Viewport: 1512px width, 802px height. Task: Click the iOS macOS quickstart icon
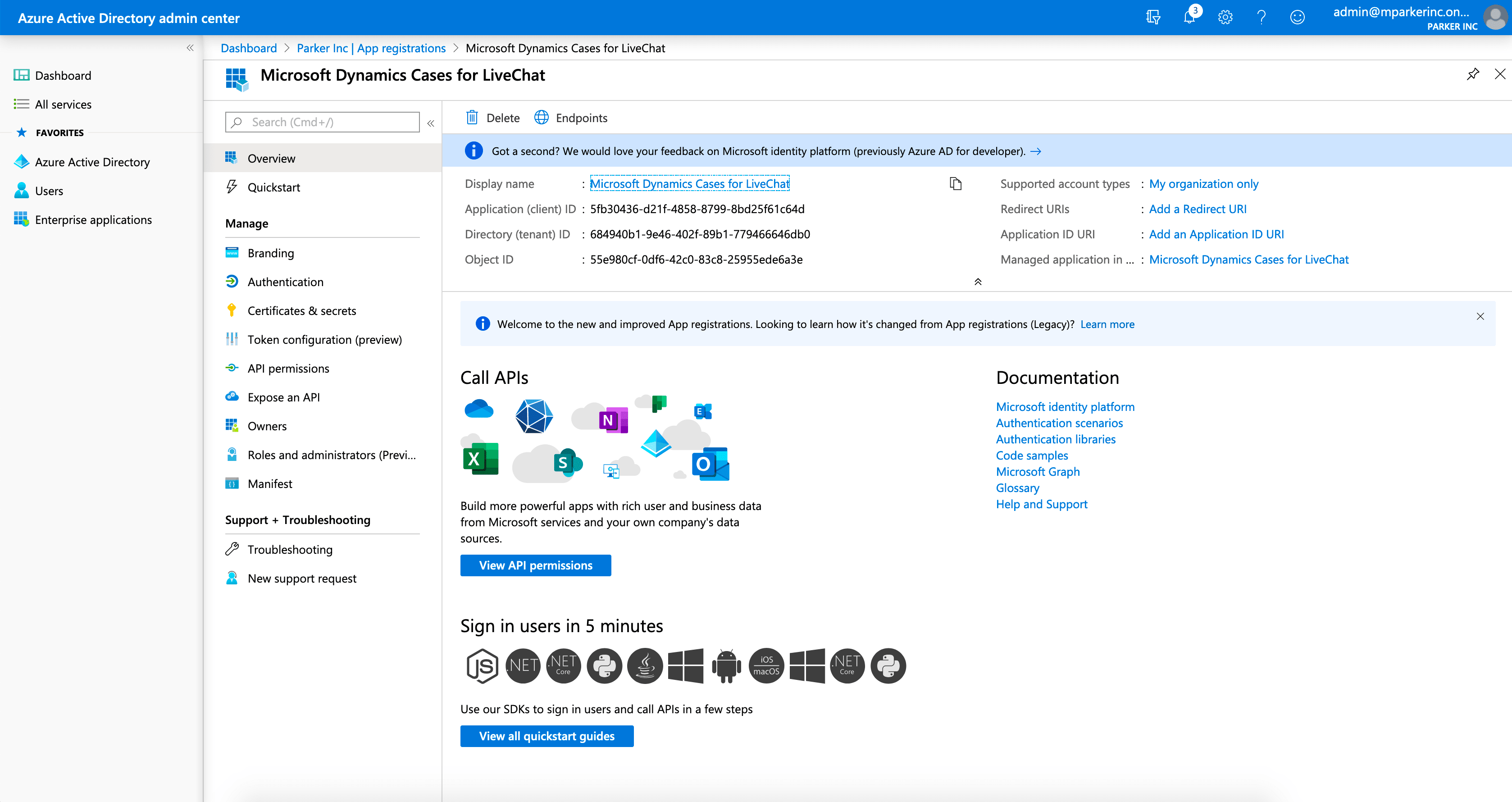click(x=766, y=666)
